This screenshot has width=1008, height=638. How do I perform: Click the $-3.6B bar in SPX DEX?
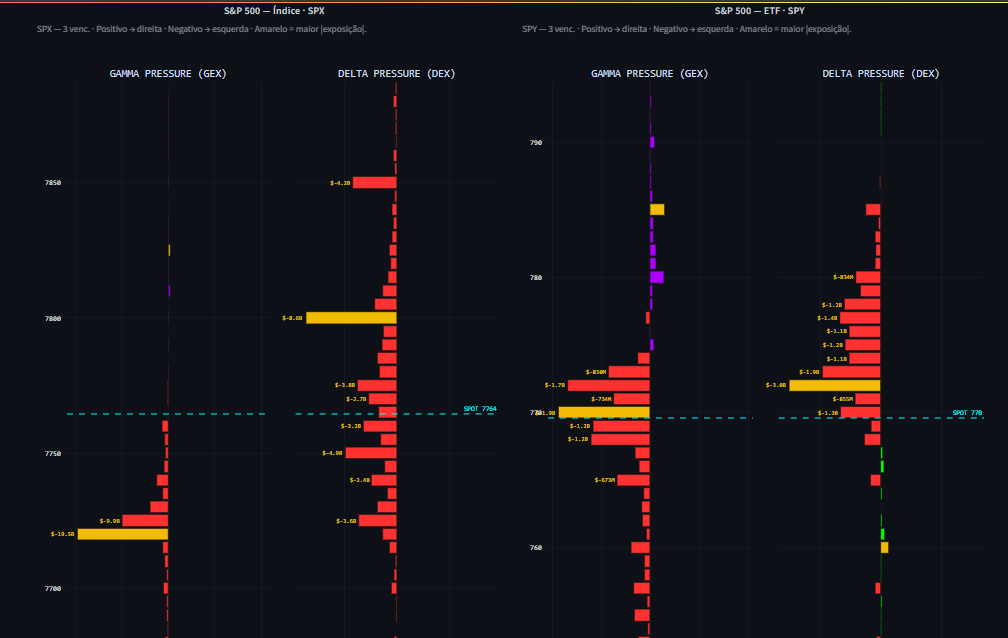[x=377, y=520]
